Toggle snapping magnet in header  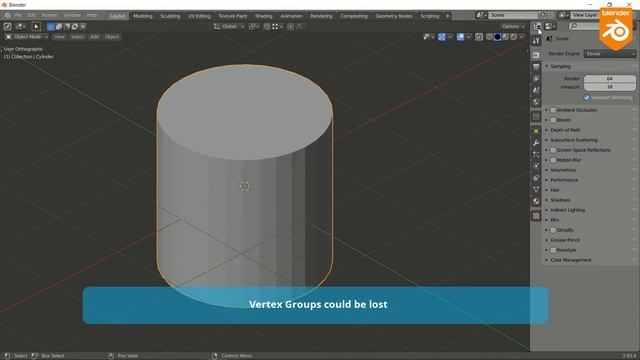click(x=267, y=27)
